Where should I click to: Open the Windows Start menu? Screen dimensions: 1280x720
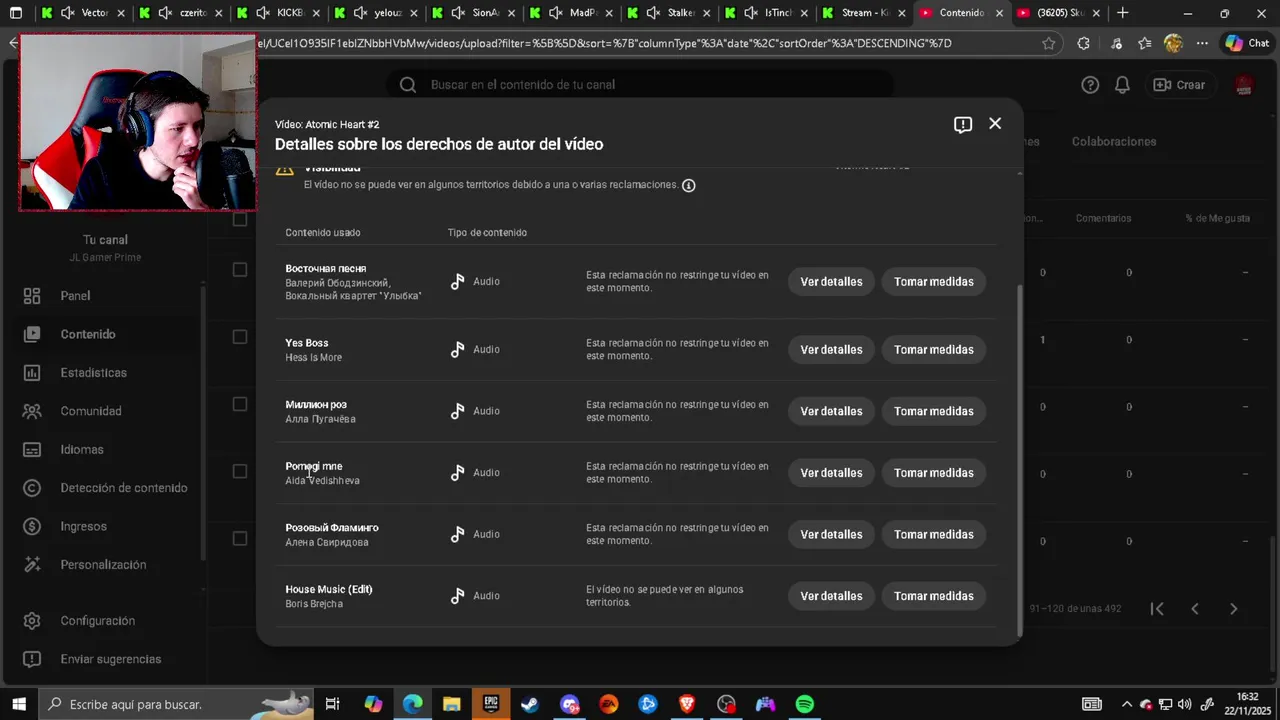[x=18, y=704]
